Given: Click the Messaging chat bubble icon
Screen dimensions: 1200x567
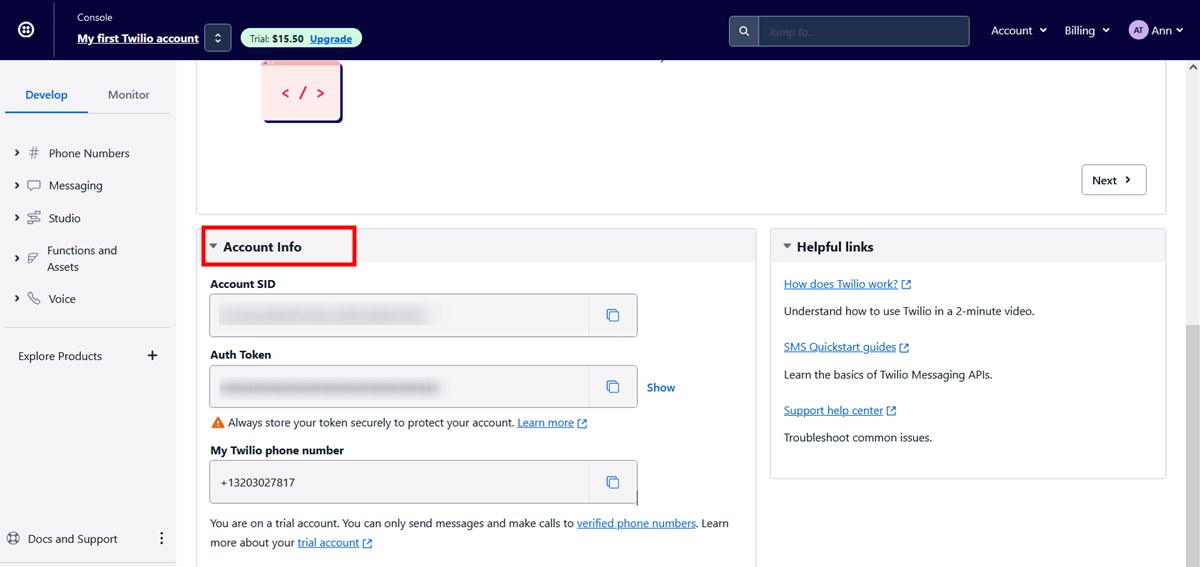Looking at the screenshot, I should (x=34, y=185).
